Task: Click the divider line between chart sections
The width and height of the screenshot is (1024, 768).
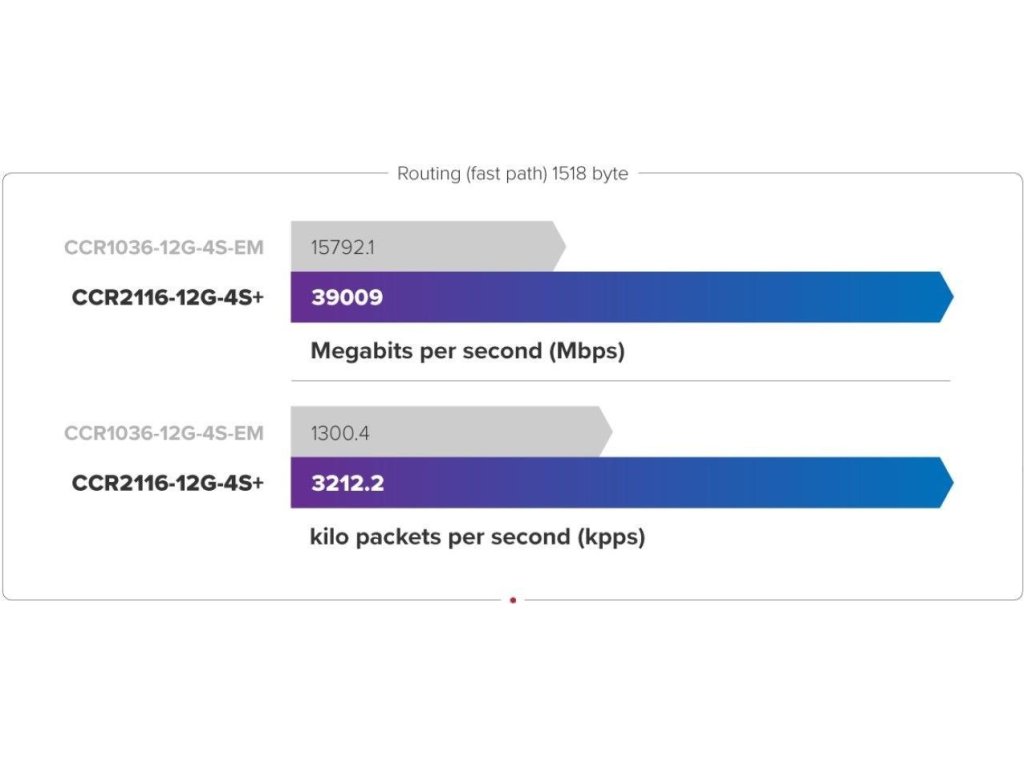Action: (620, 381)
